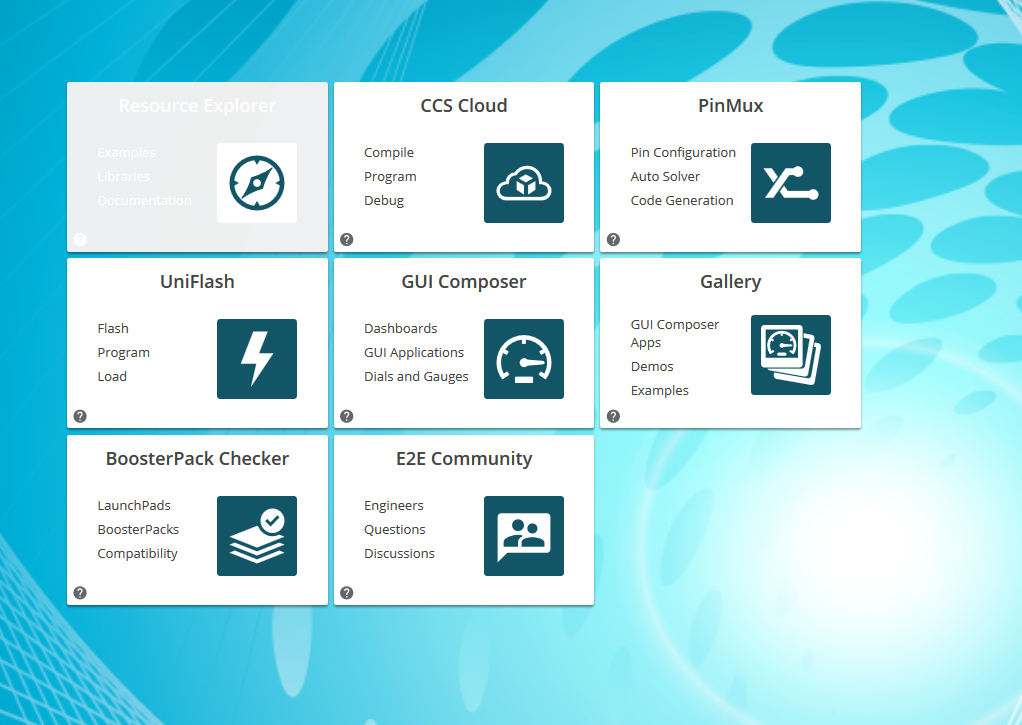The image size is (1022, 725).
Task: Click 'Documentation' in Resource Explorer card
Action: 145,201
